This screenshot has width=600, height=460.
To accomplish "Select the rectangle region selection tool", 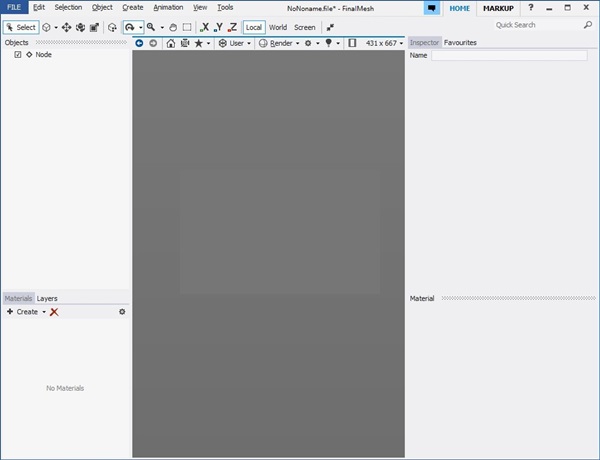I will [187, 27].
